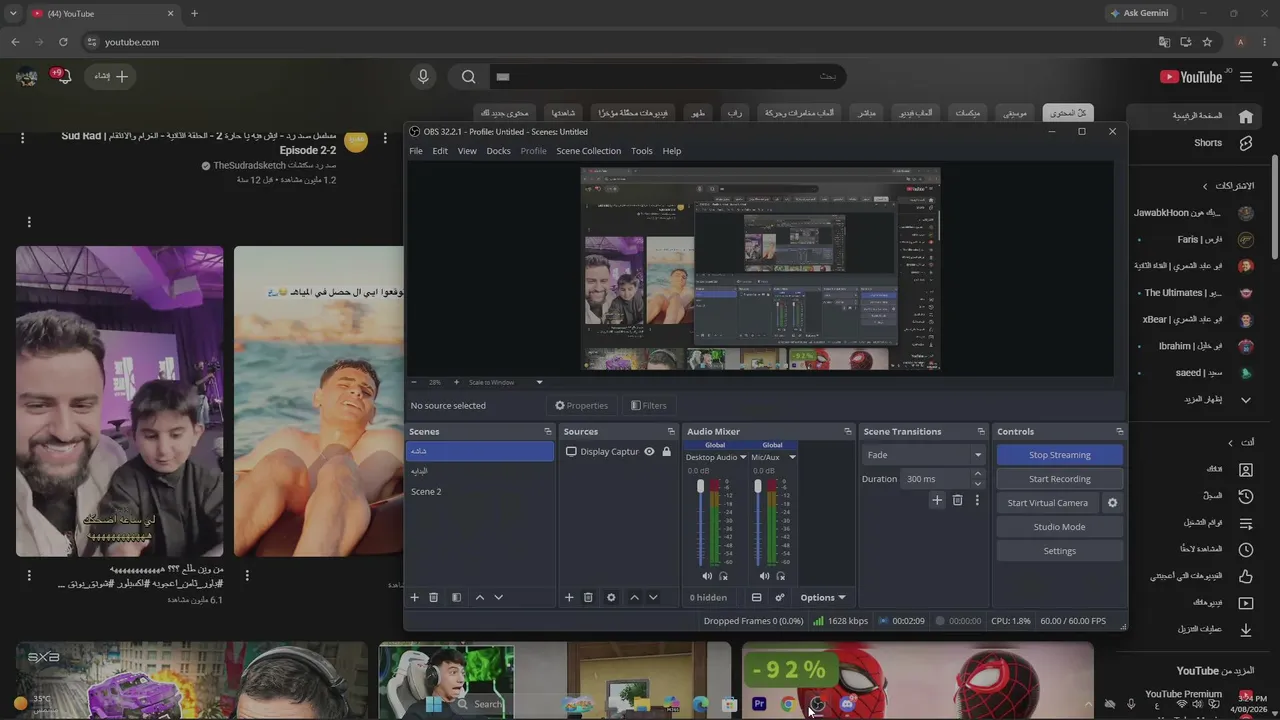Screen dimensions: 1280x720
Task: Increase transition Duration with up arrow
Action: [978, 474]
